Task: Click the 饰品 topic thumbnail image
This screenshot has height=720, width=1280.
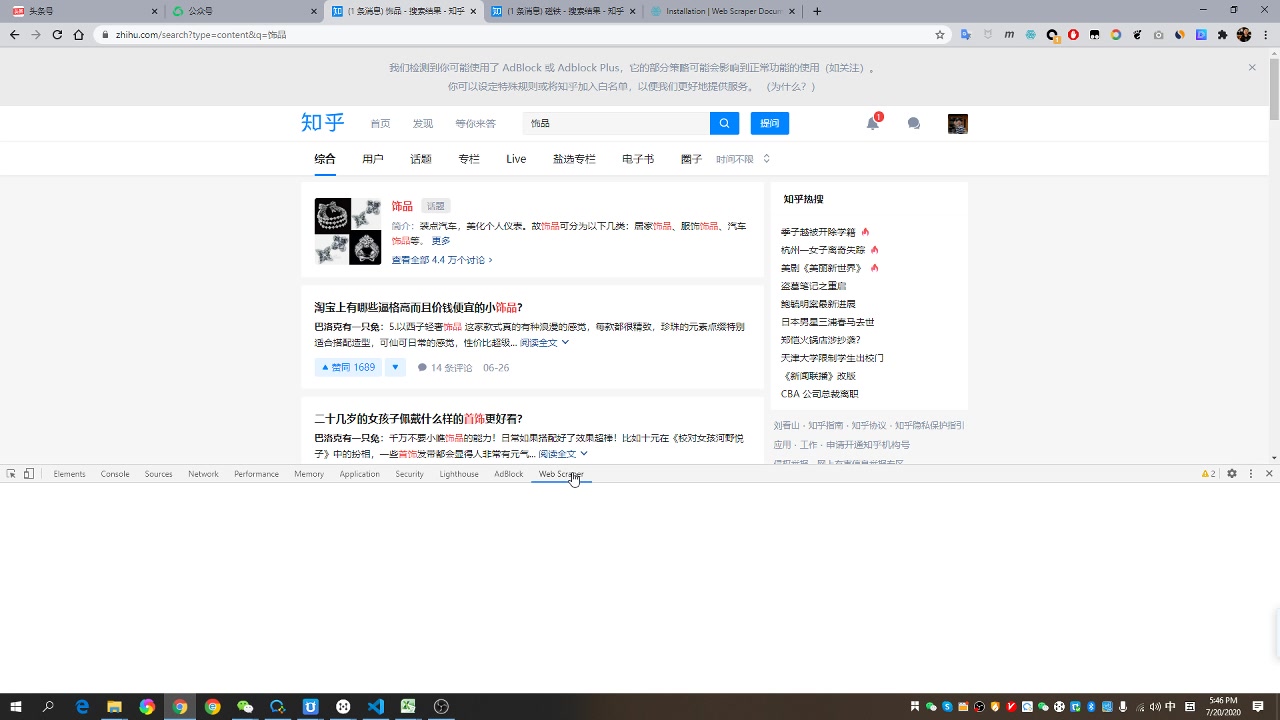Action: pyautogui.click(x=348, y=231)
